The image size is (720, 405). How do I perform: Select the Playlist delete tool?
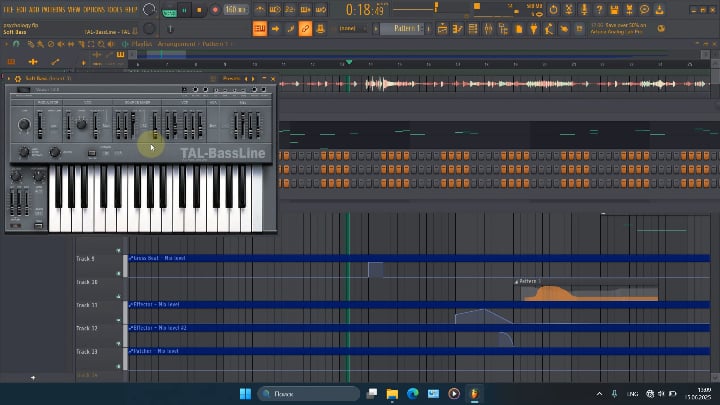pos(51,44)
